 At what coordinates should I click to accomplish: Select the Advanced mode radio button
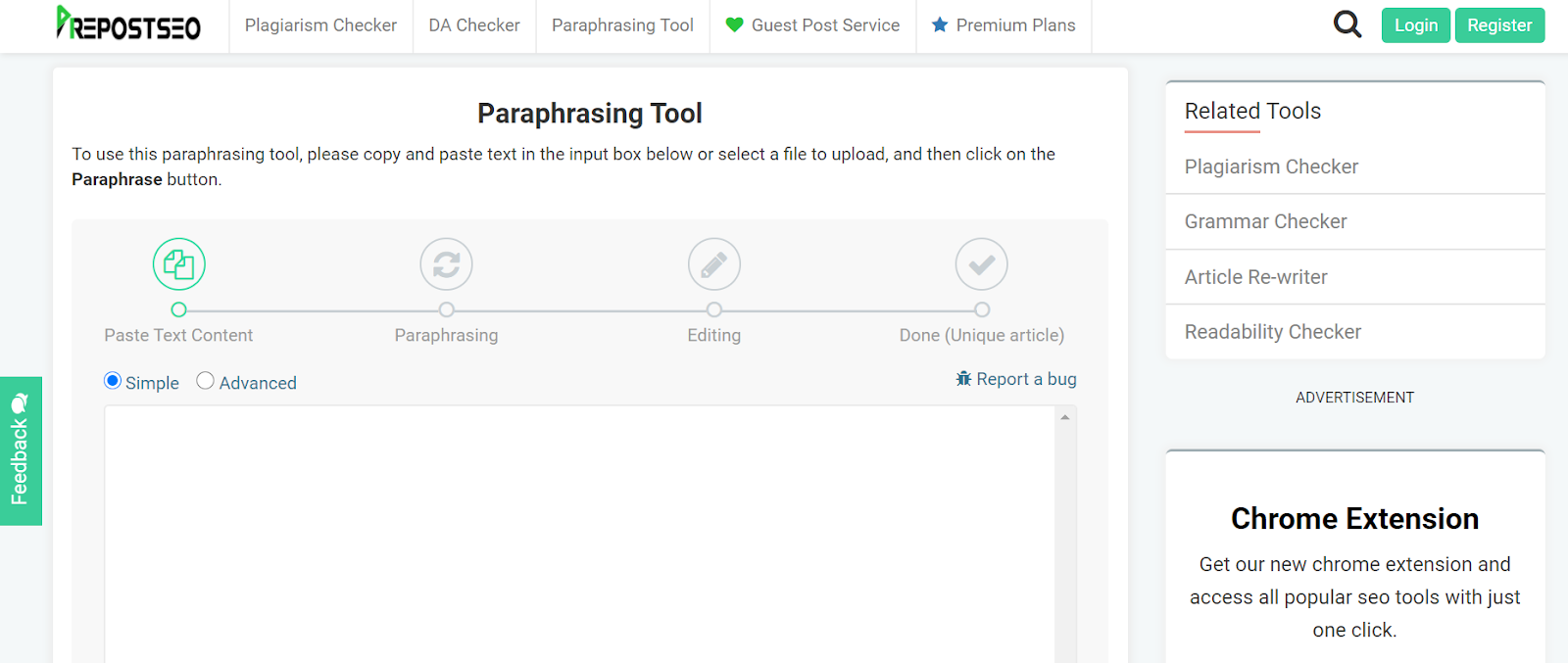205,381
